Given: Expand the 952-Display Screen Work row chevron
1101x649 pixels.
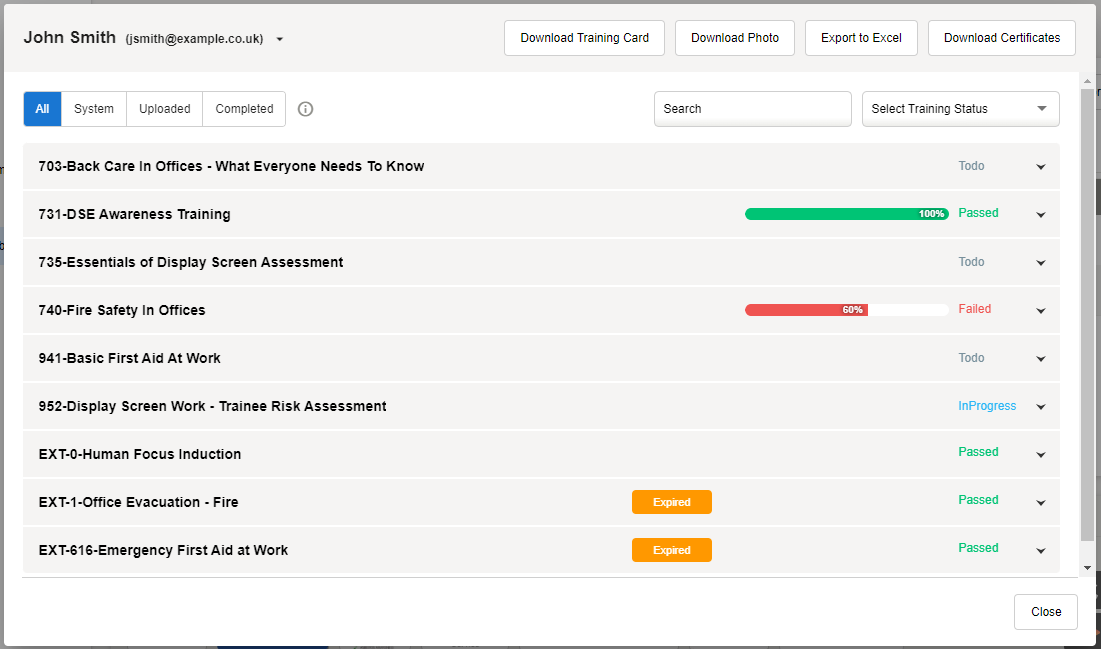Looking at the screenshot, I should 1040,407.
